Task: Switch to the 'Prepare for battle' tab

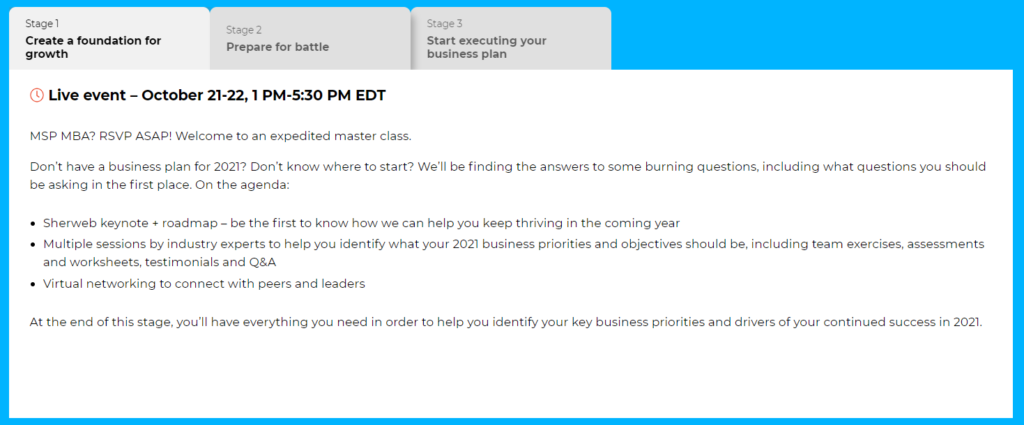Action: pyautogui.click(x=310, y=39)
